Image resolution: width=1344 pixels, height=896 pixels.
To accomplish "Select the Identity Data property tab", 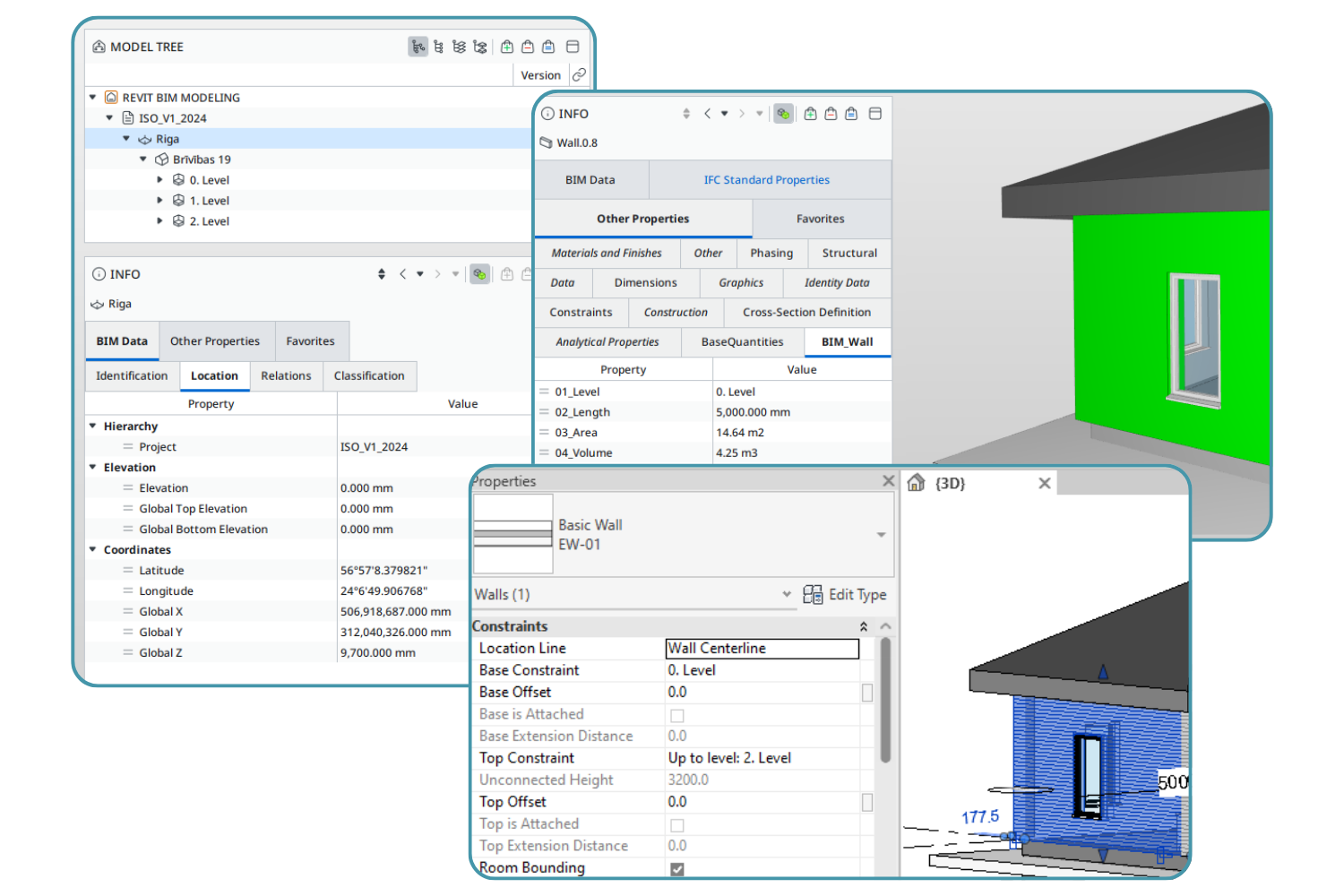I will coord(837,283).
